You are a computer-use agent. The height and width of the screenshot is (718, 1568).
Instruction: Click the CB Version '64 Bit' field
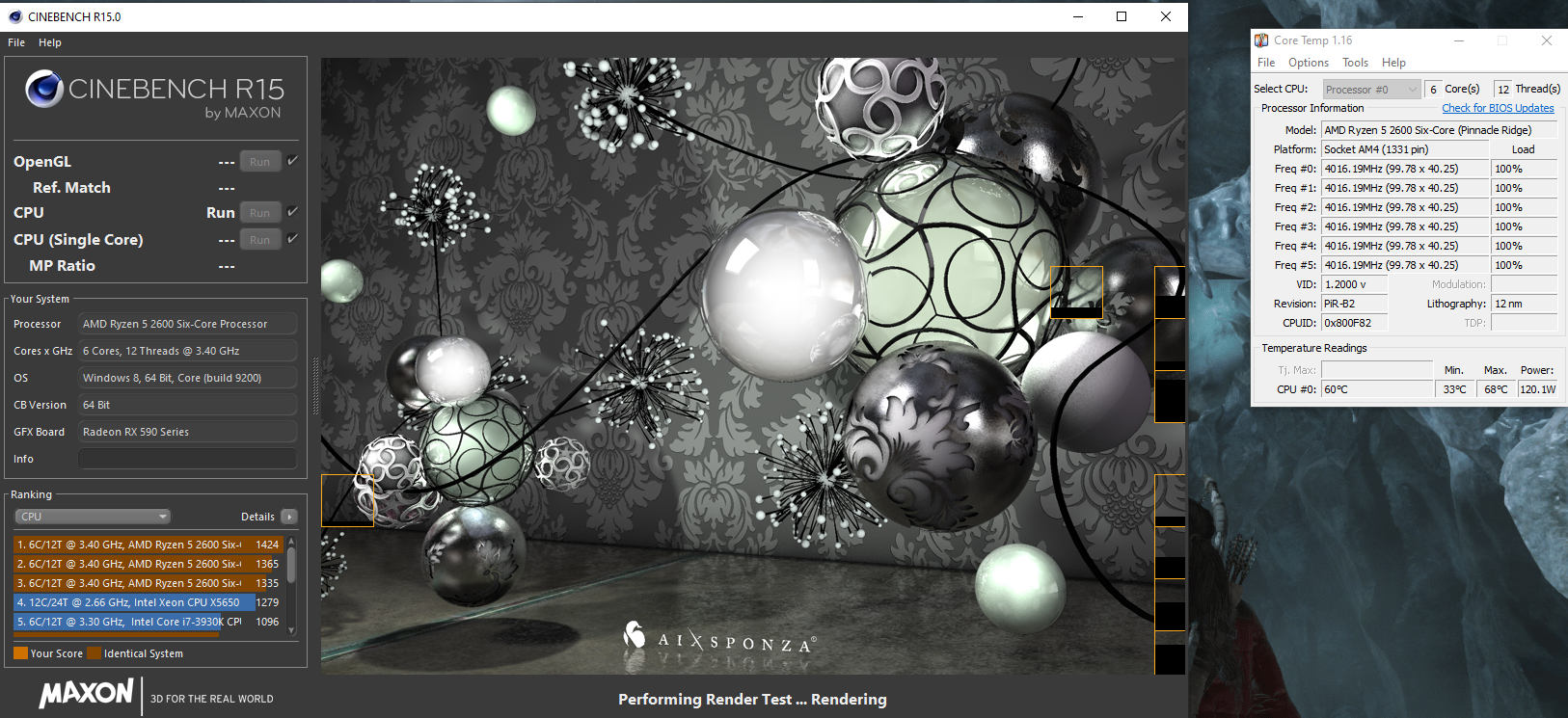[188, 405]
